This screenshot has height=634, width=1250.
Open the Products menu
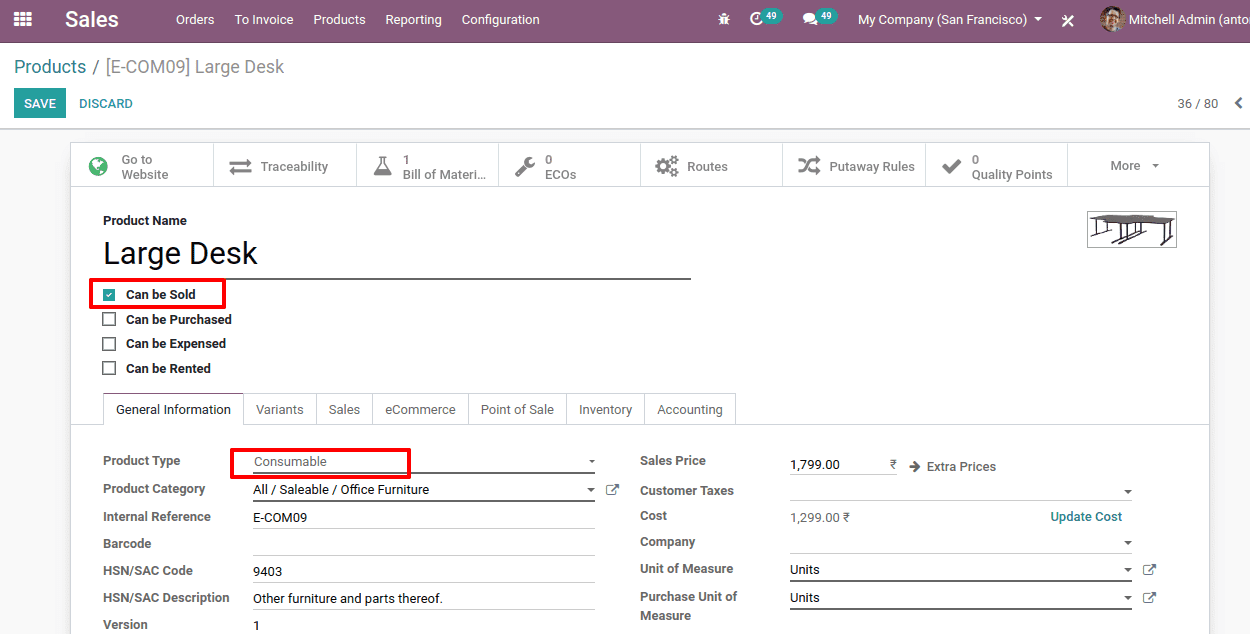339,19
